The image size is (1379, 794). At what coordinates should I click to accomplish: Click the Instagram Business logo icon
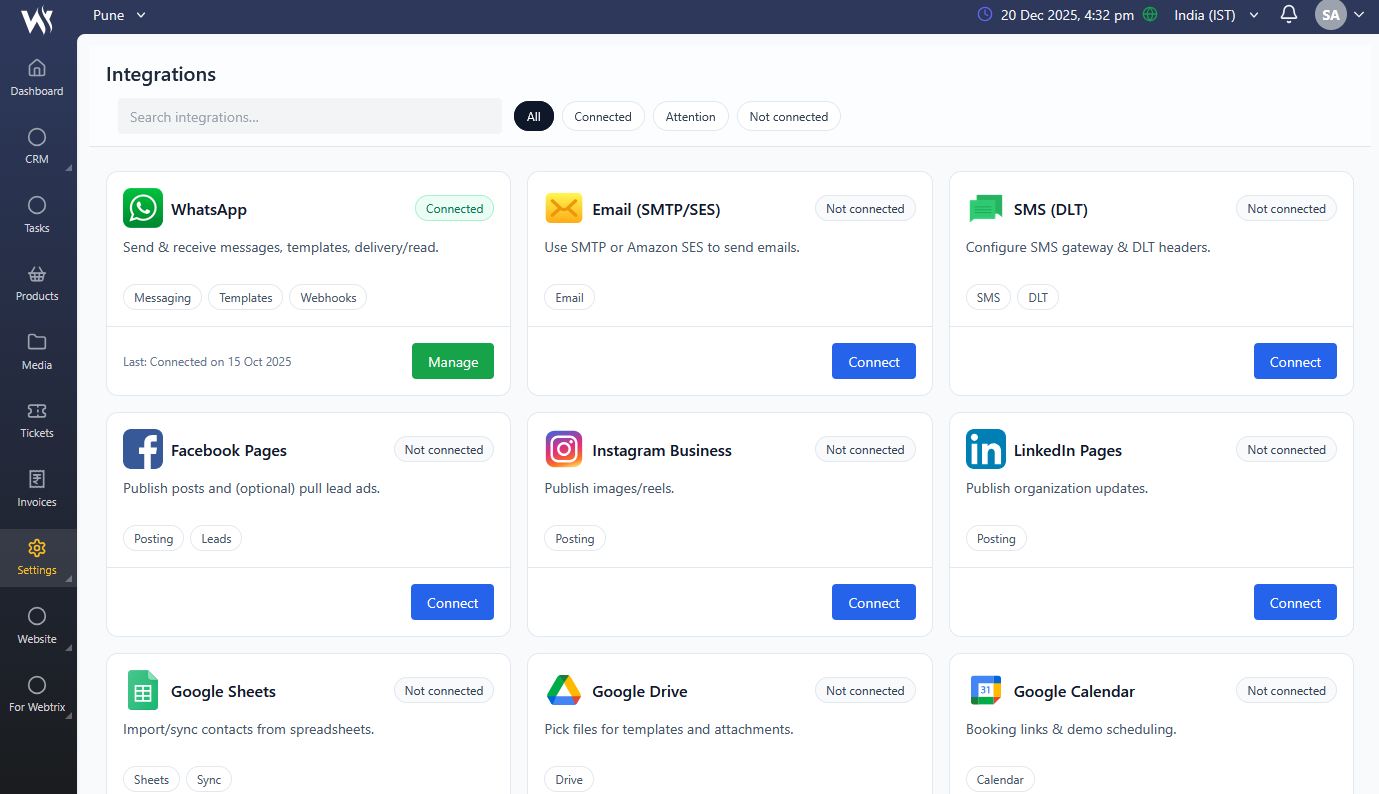coord(564,450)
